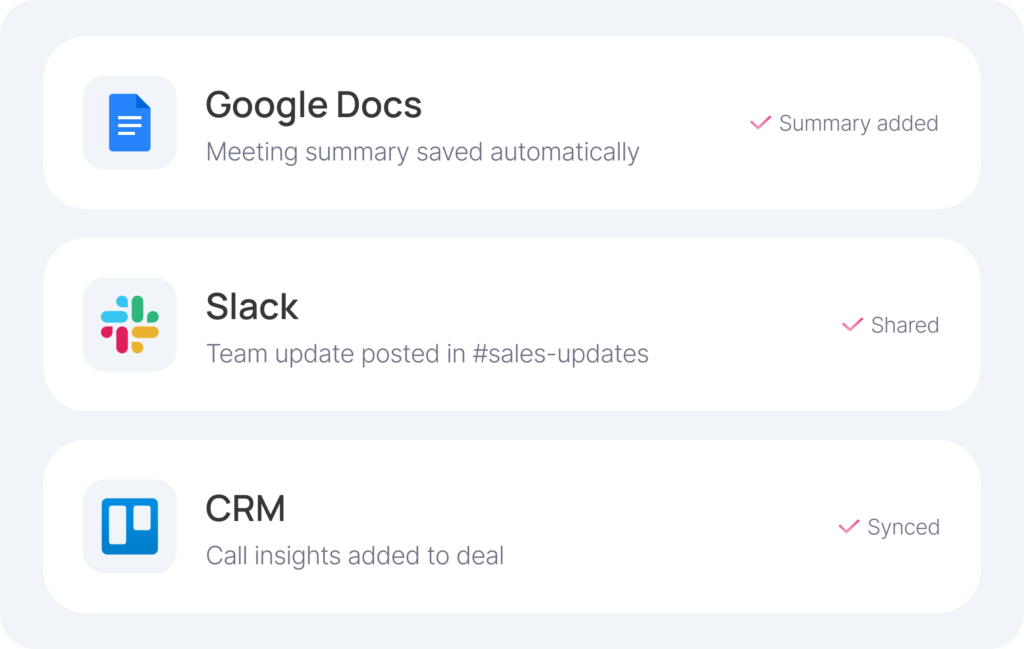Click the Shared status label

pyautogui.click(x=904, y=326)
